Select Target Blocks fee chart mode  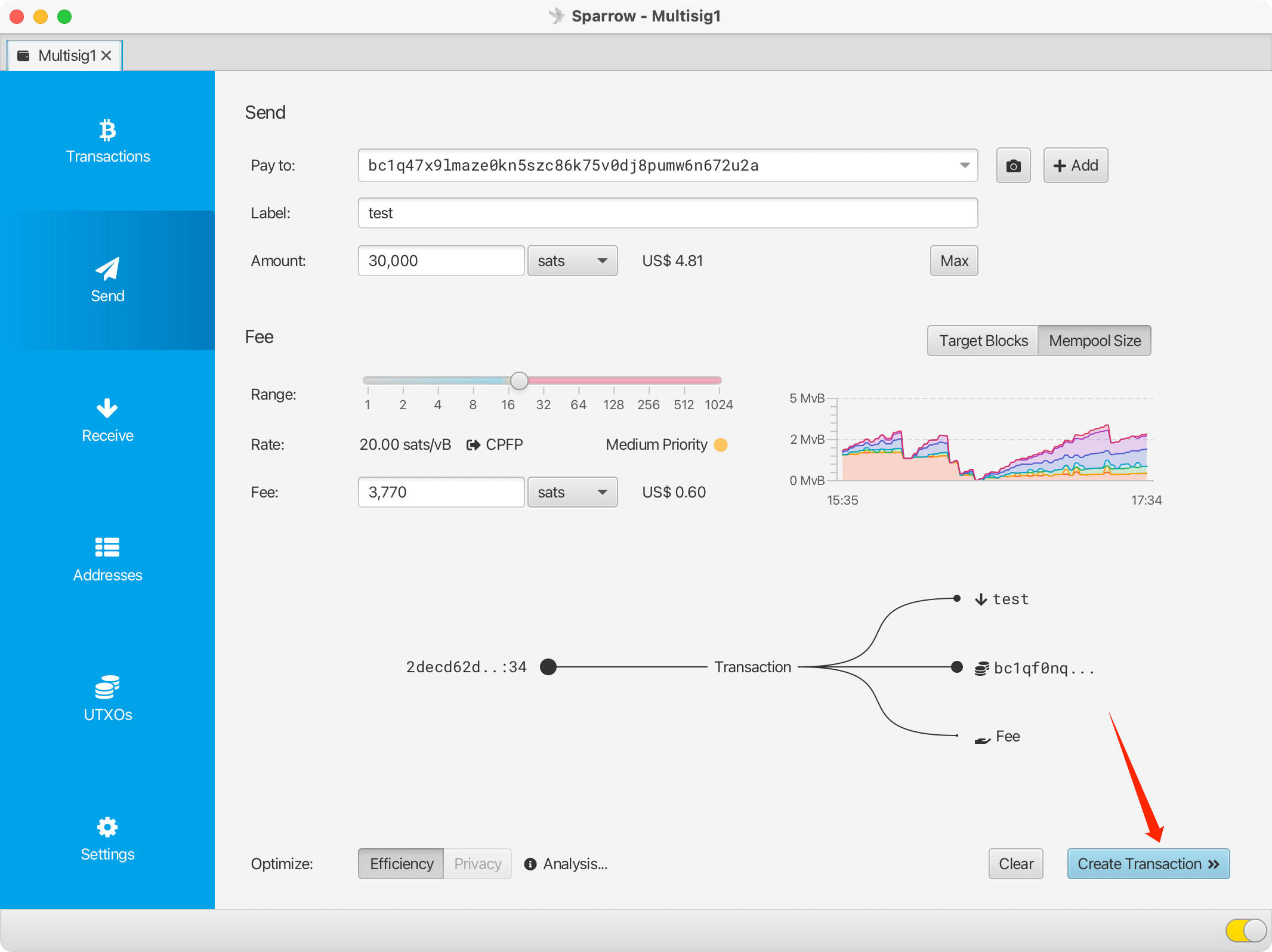coord(983,341)
